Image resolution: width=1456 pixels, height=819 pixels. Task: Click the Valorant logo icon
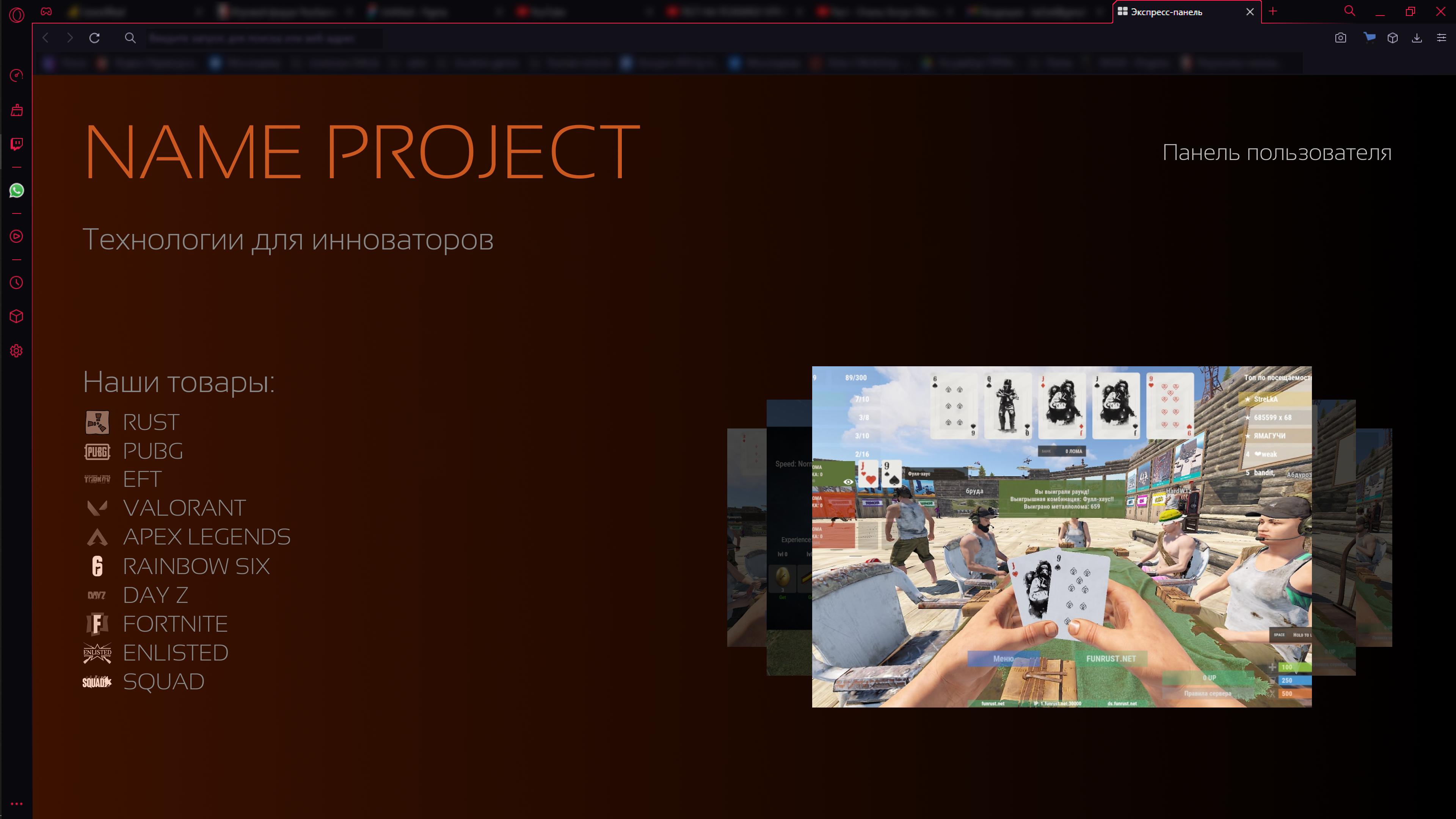point(97,508)
